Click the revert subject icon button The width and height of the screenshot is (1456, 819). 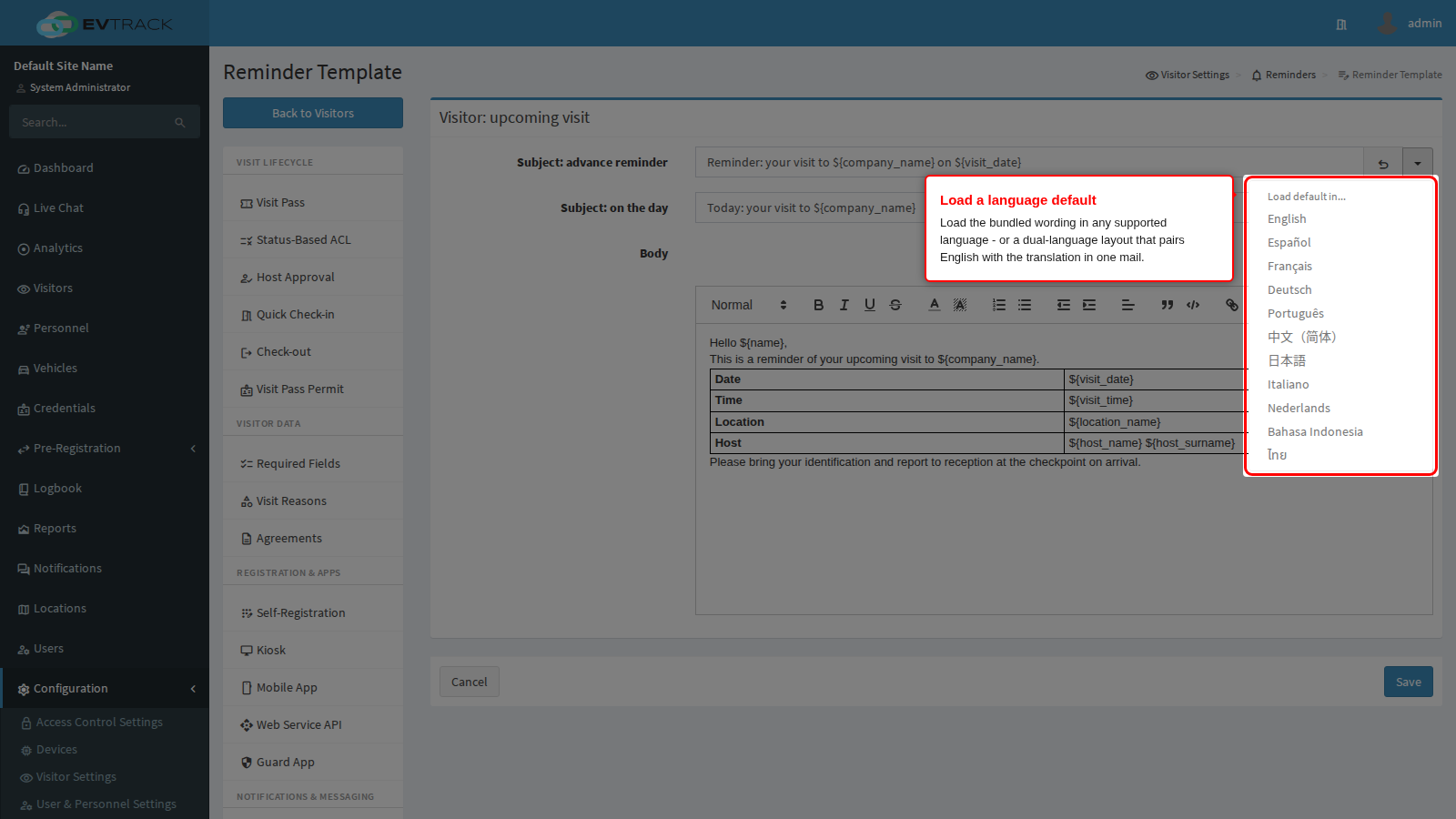1383,163
